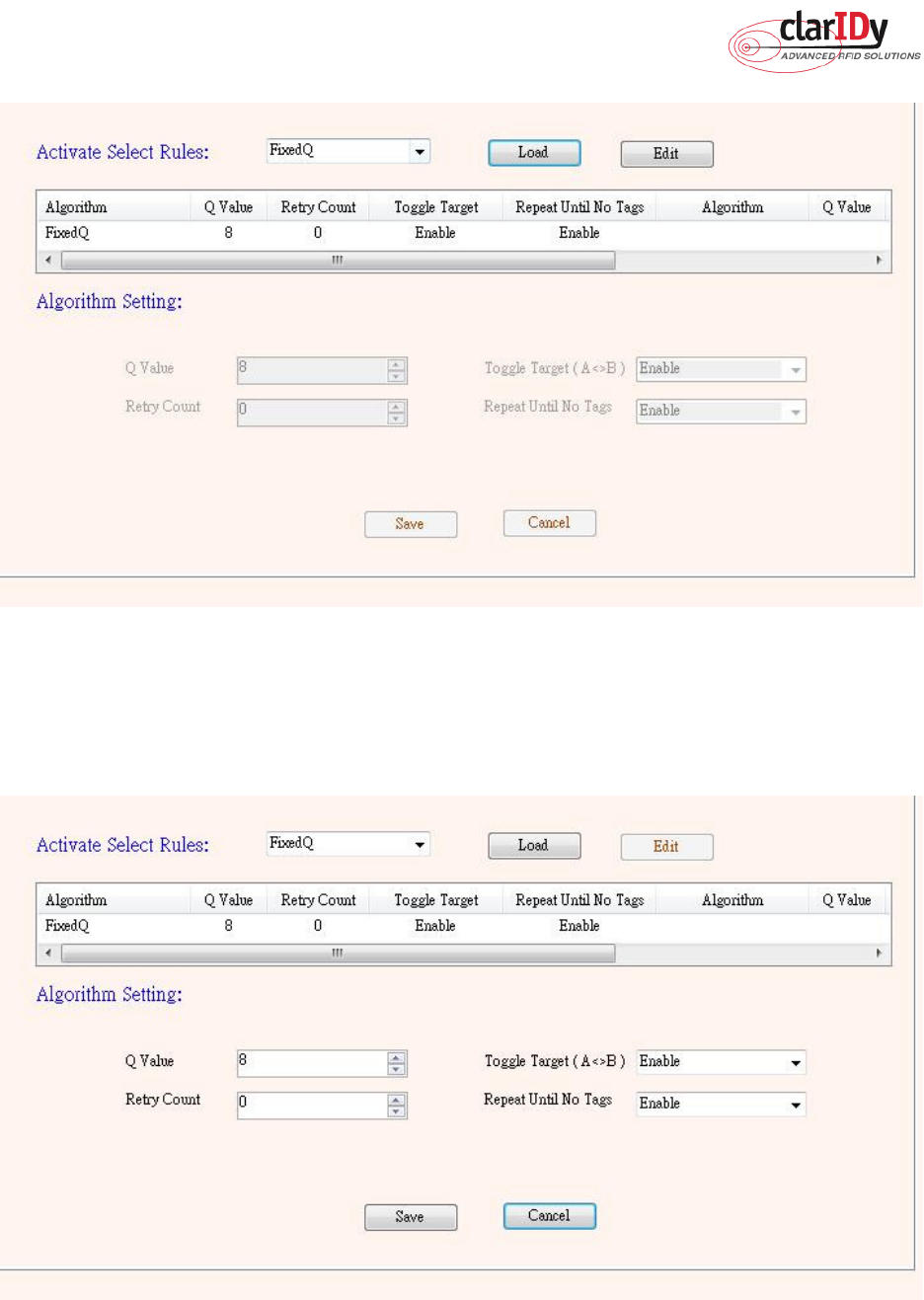Viewport: 924px width, 1300px height.
Task: Click first Algorithm column header in lower table
Action: coord(114,900)
